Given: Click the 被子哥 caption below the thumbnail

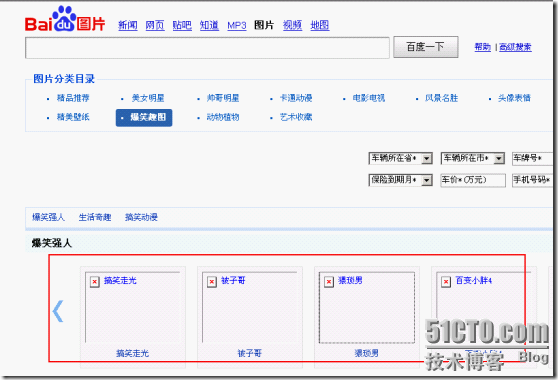Looking at the screenshot, I should [250, 353].
